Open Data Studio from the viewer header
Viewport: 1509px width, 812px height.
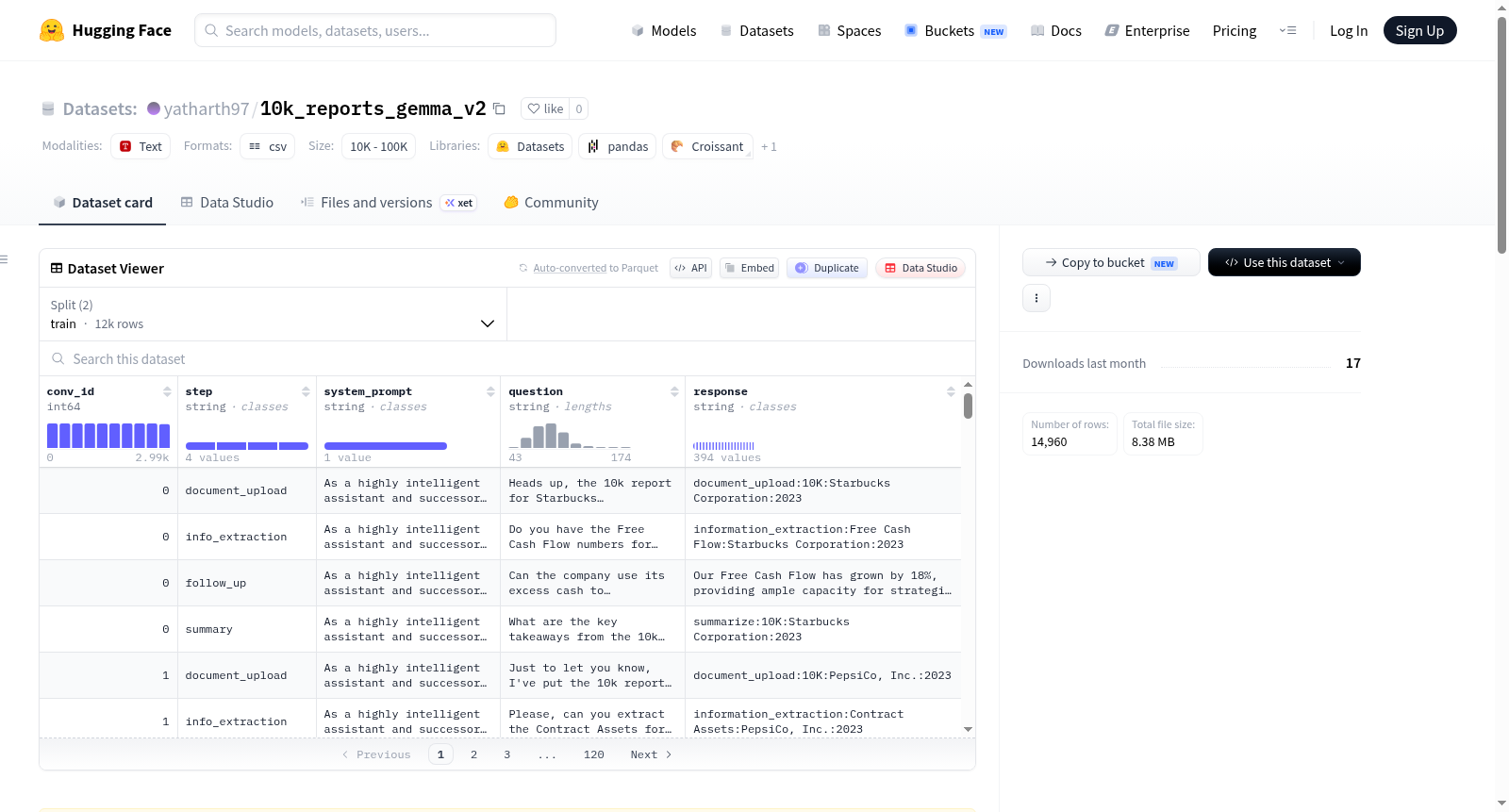point(920,268)
